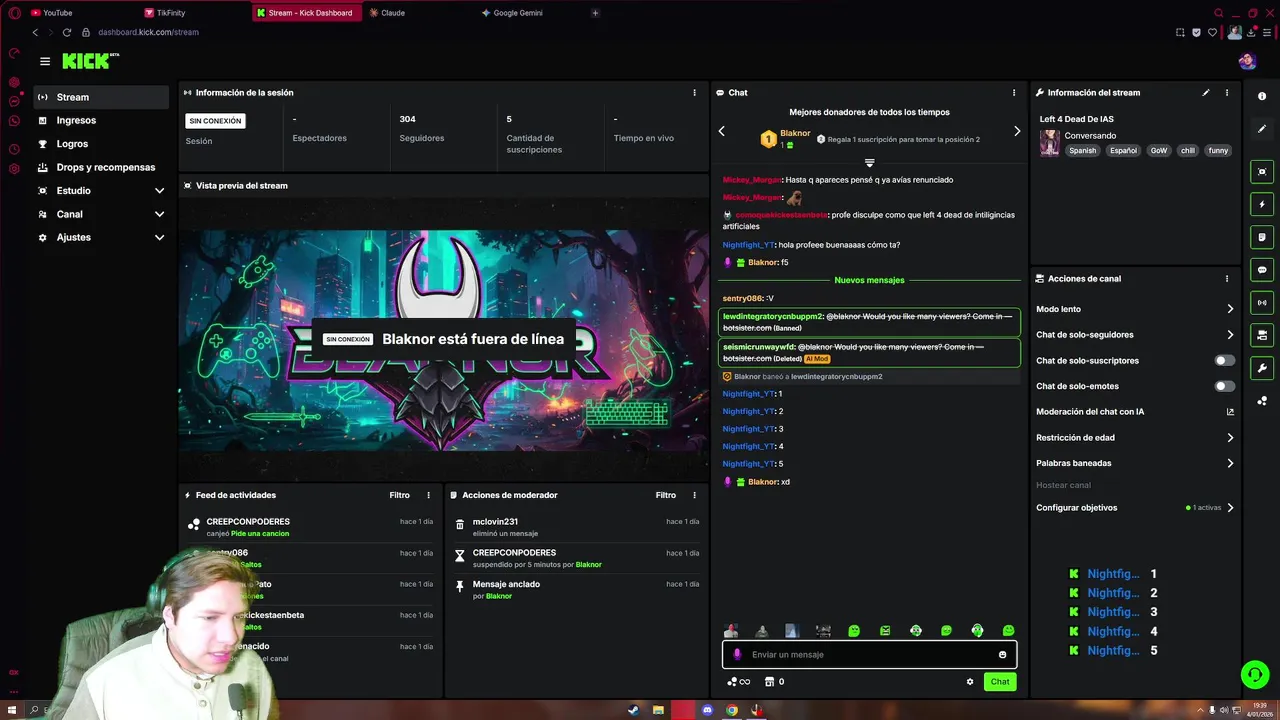Open the hamburger menu beside KICK logo
This screenshot has width=1280, height=720.
[x=44, y=61]
